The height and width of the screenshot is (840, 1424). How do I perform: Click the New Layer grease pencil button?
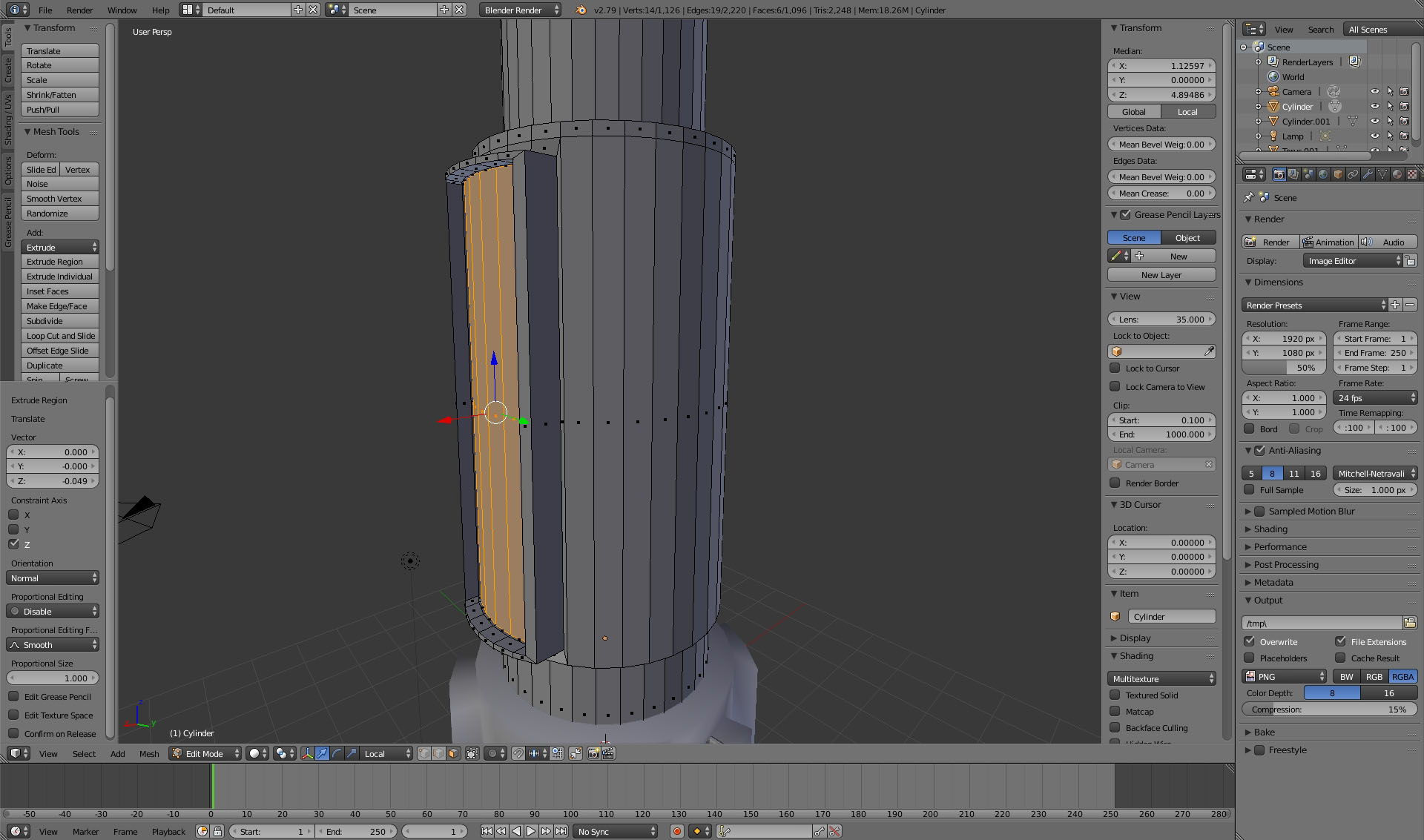coord(1161,274)
